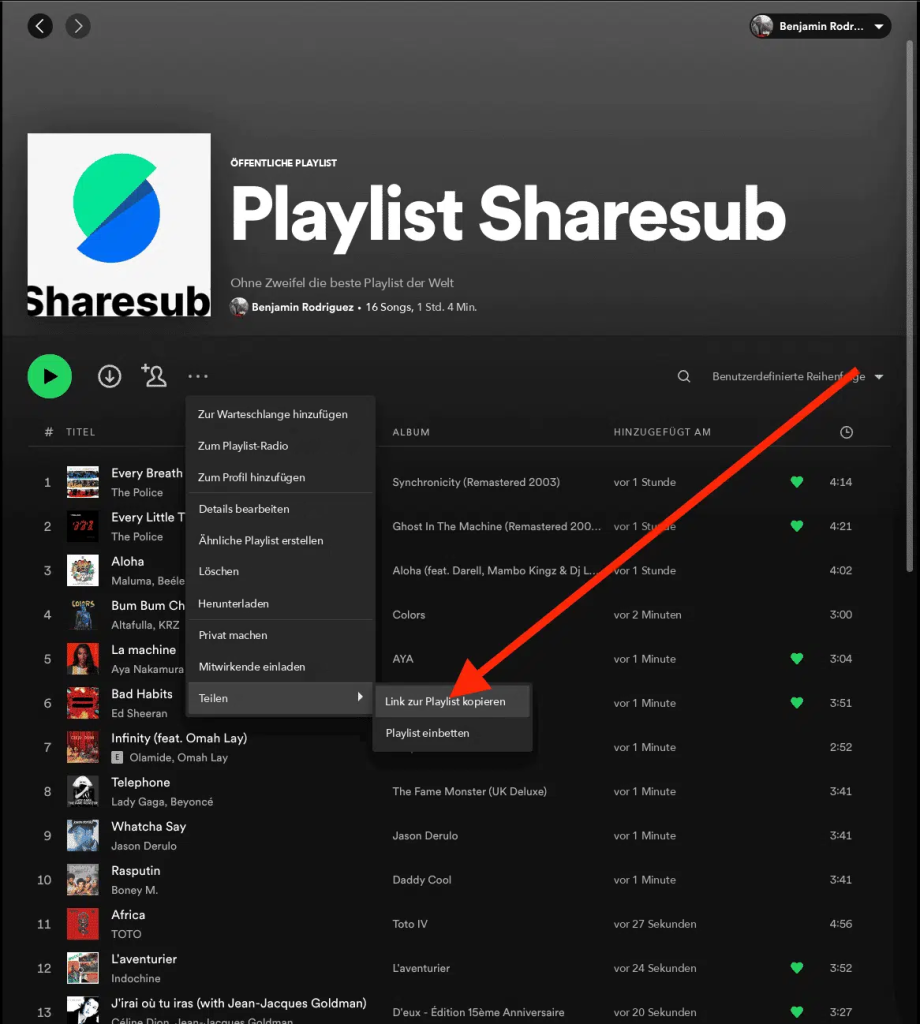Click the Colors album art for Bum Bum
920x1024 pixels.
click(x=83, y=615)
